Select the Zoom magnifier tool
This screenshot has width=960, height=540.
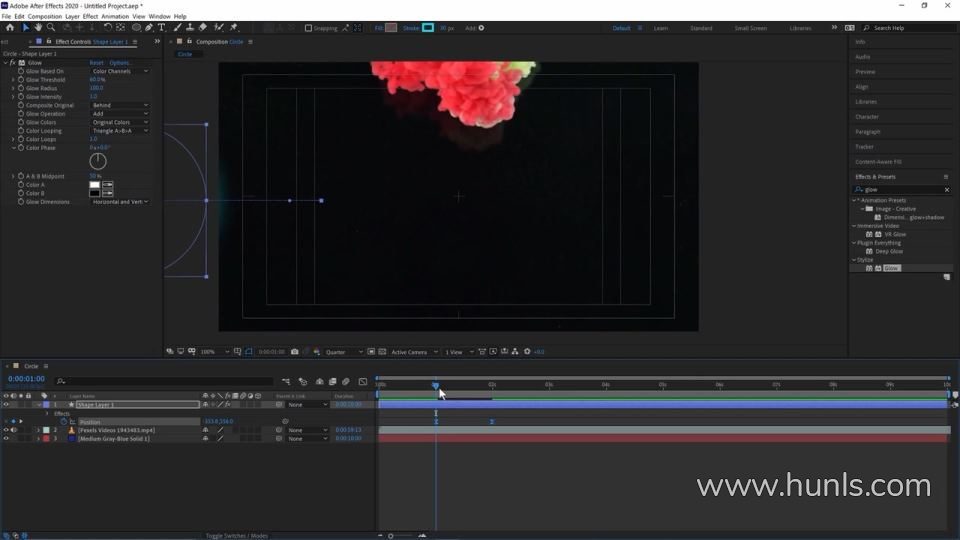[51, 28]
